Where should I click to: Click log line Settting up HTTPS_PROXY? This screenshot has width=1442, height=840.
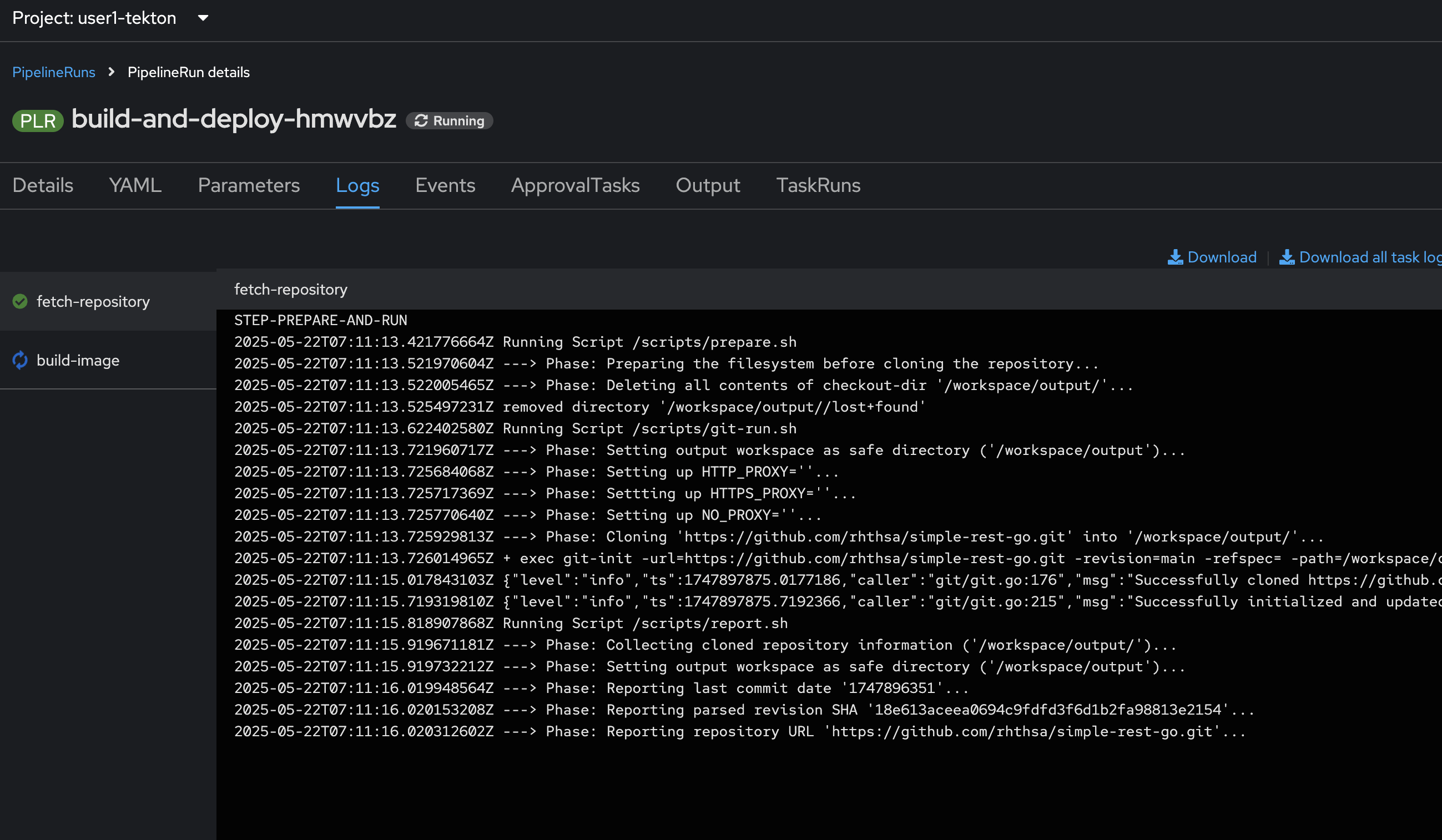pyautogui.click(x=545, y=493)
